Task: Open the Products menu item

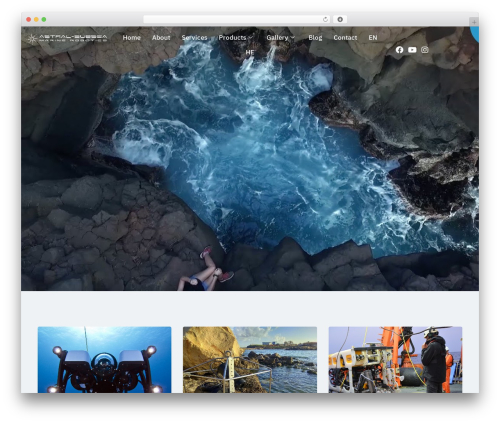Action: 232,38
